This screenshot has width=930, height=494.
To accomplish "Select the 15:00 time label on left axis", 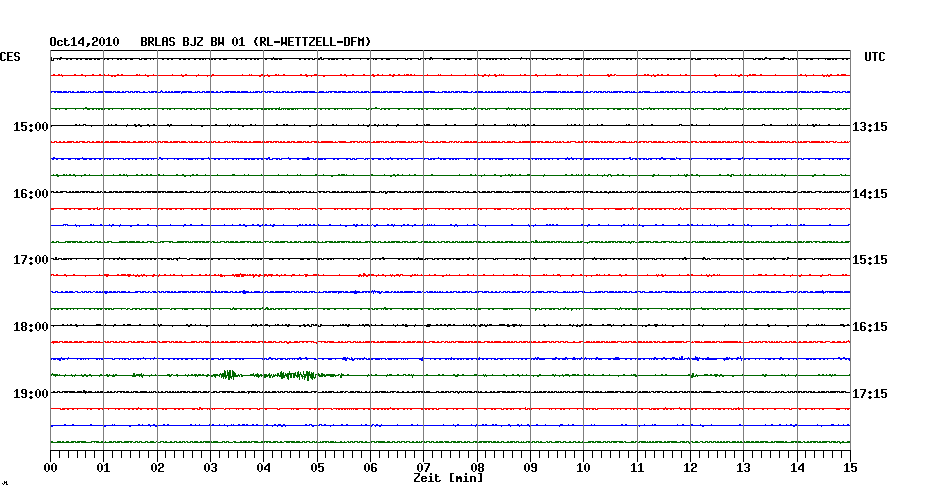I will (x=31, y=127).
